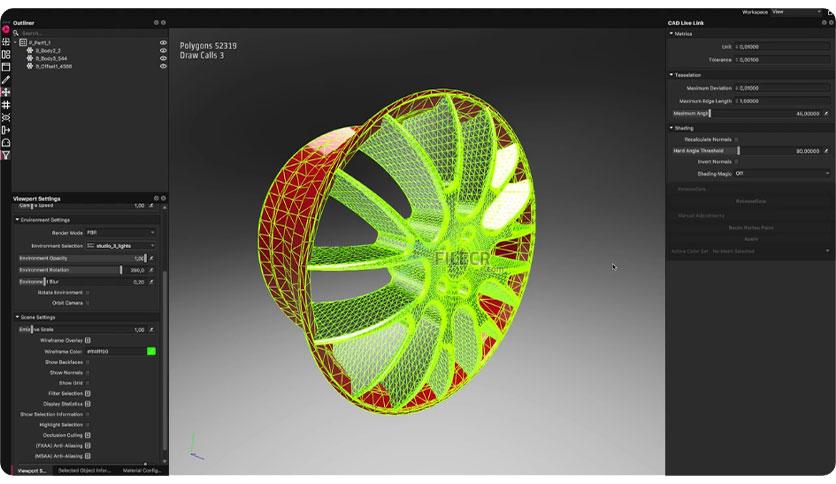Activate the move transform tool icon

tap(6, 92)
